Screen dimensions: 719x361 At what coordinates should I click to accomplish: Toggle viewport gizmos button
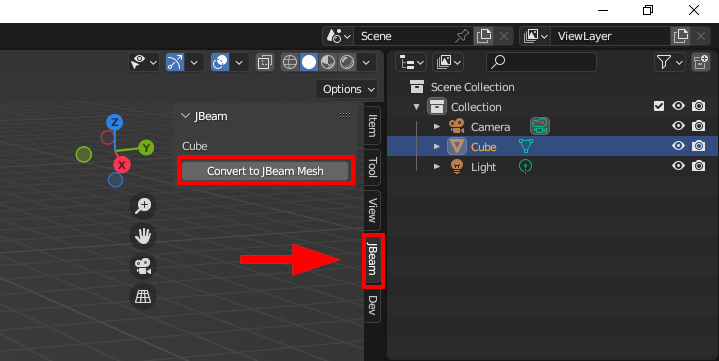[175, 62]
